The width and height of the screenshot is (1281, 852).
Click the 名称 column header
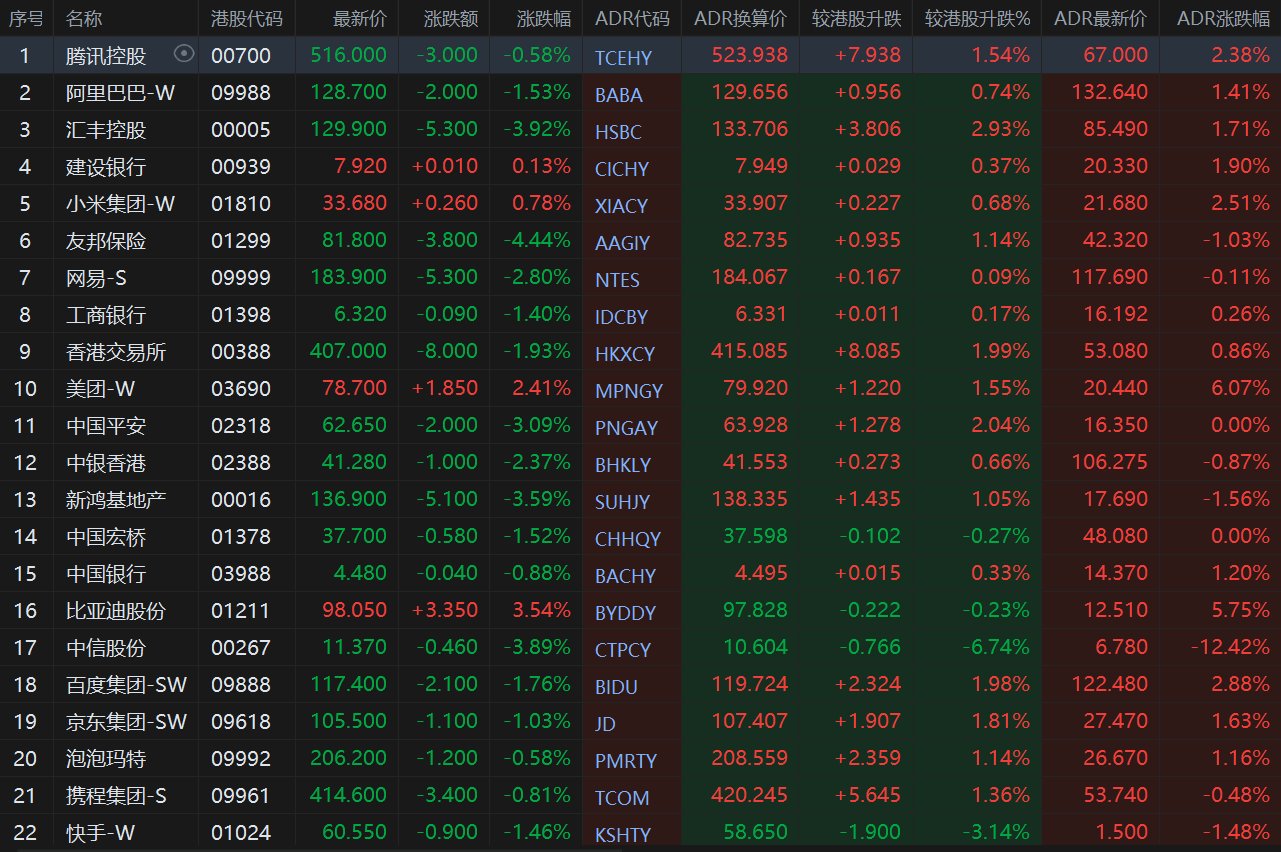tap(84, 19)
